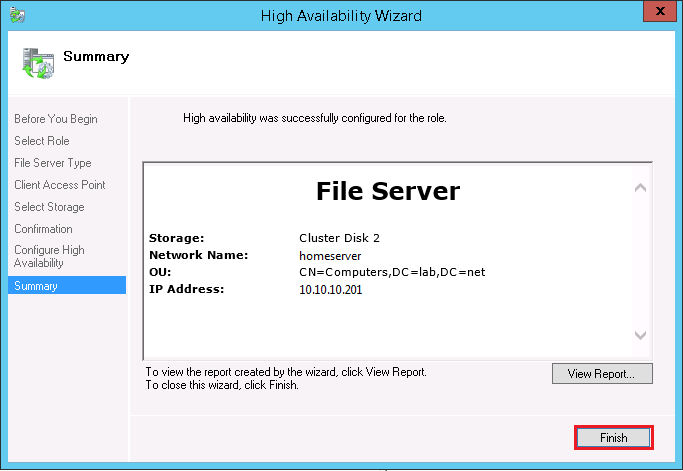Click the Summary server icon in header
Viewport: 683px width, 471px height.
tap(38, 63)
